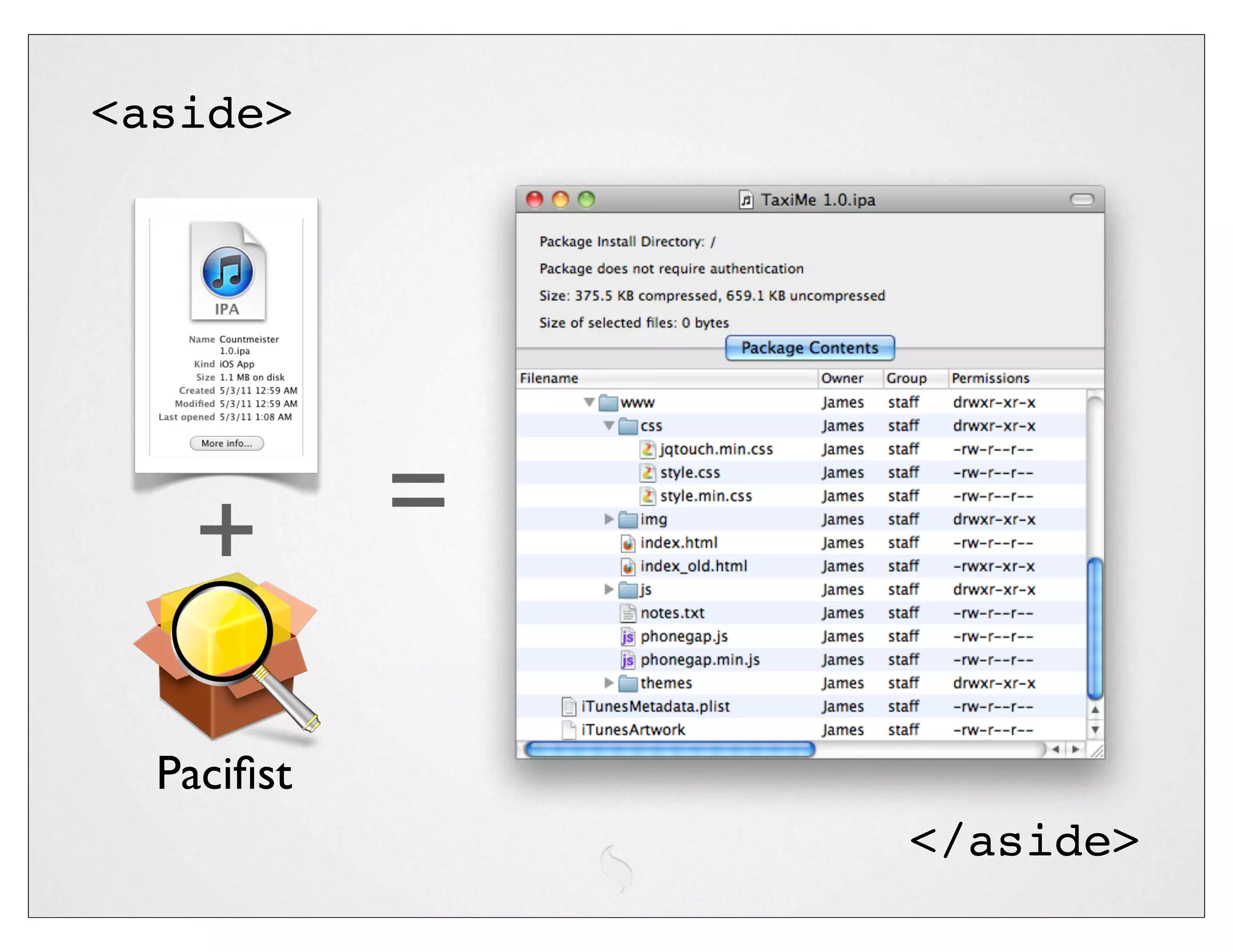Collapse the css folder
This screenshot has height=952, width=1233.
[609, 425]
